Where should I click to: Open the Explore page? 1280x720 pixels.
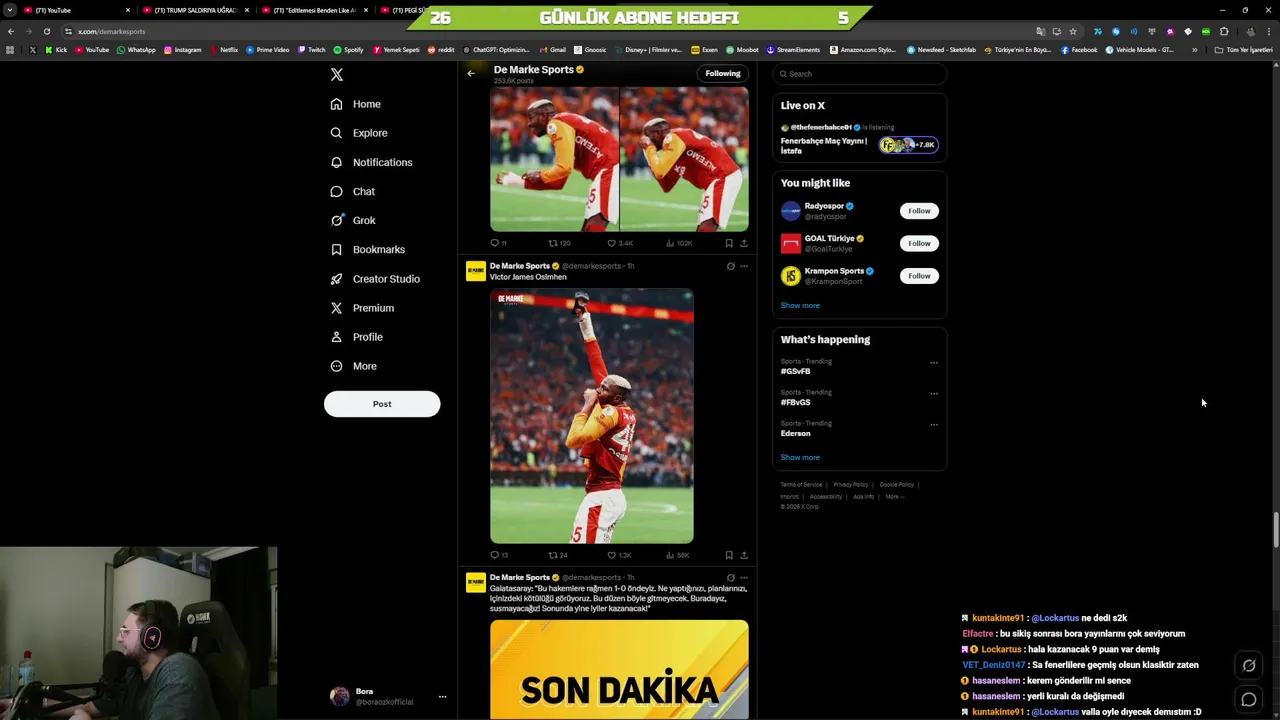[x=359, y=133]
